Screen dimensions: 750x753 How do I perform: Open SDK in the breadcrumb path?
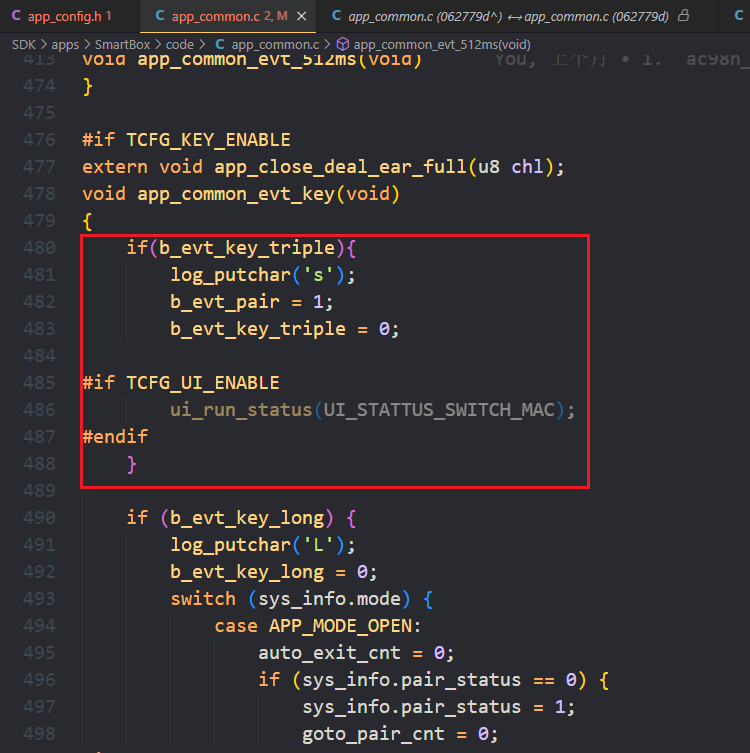(24, 45)
